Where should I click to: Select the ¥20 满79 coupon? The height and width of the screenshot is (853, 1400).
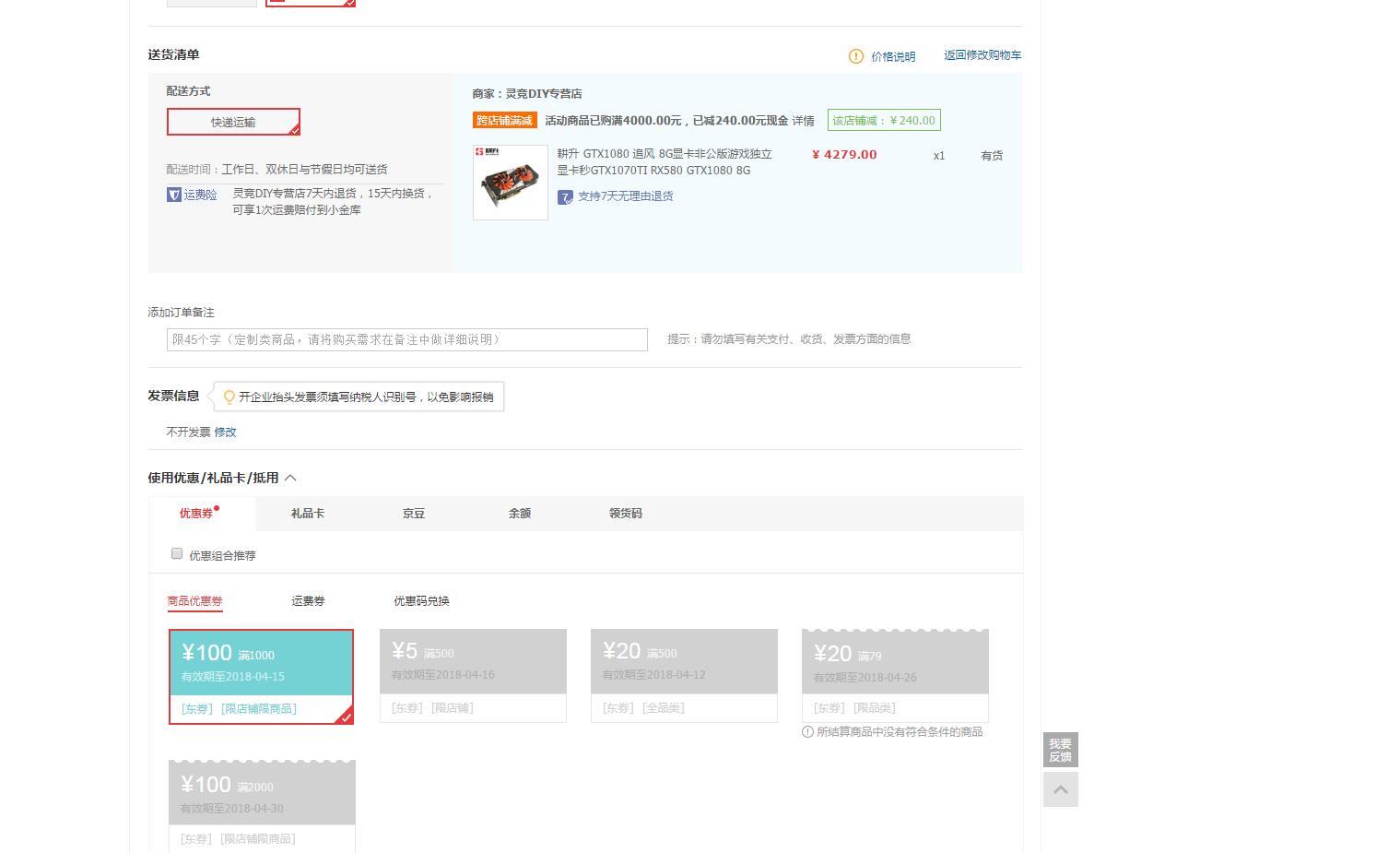pos(895,676)
